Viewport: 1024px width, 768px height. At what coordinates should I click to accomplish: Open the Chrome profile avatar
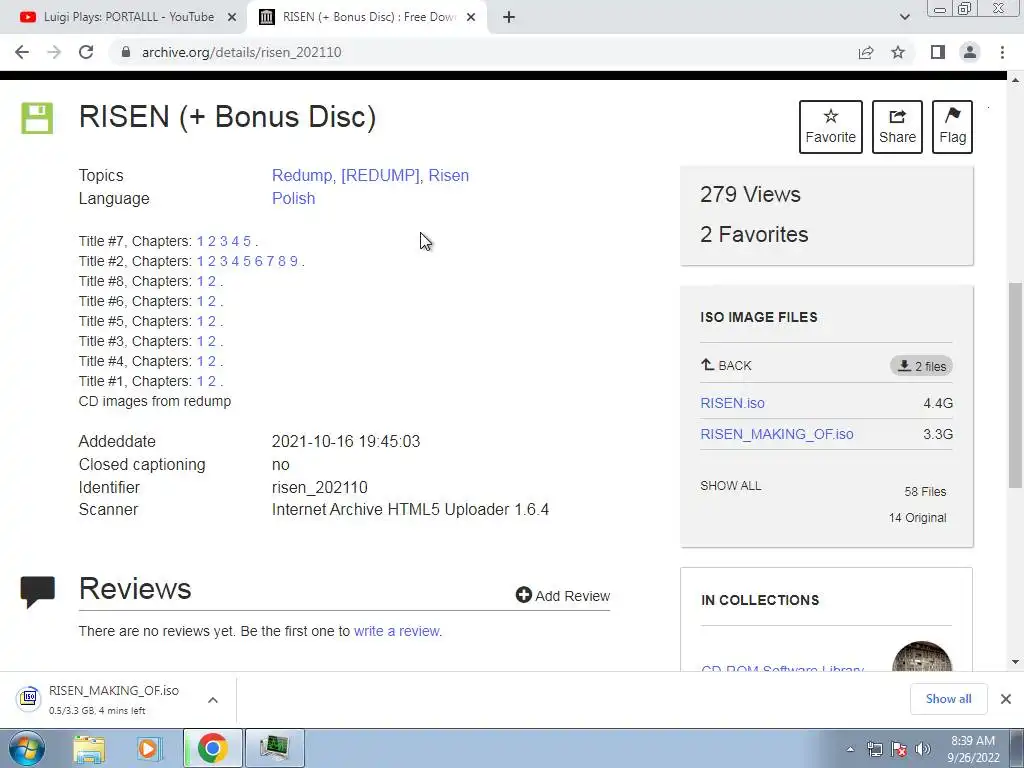click(970, 52)
